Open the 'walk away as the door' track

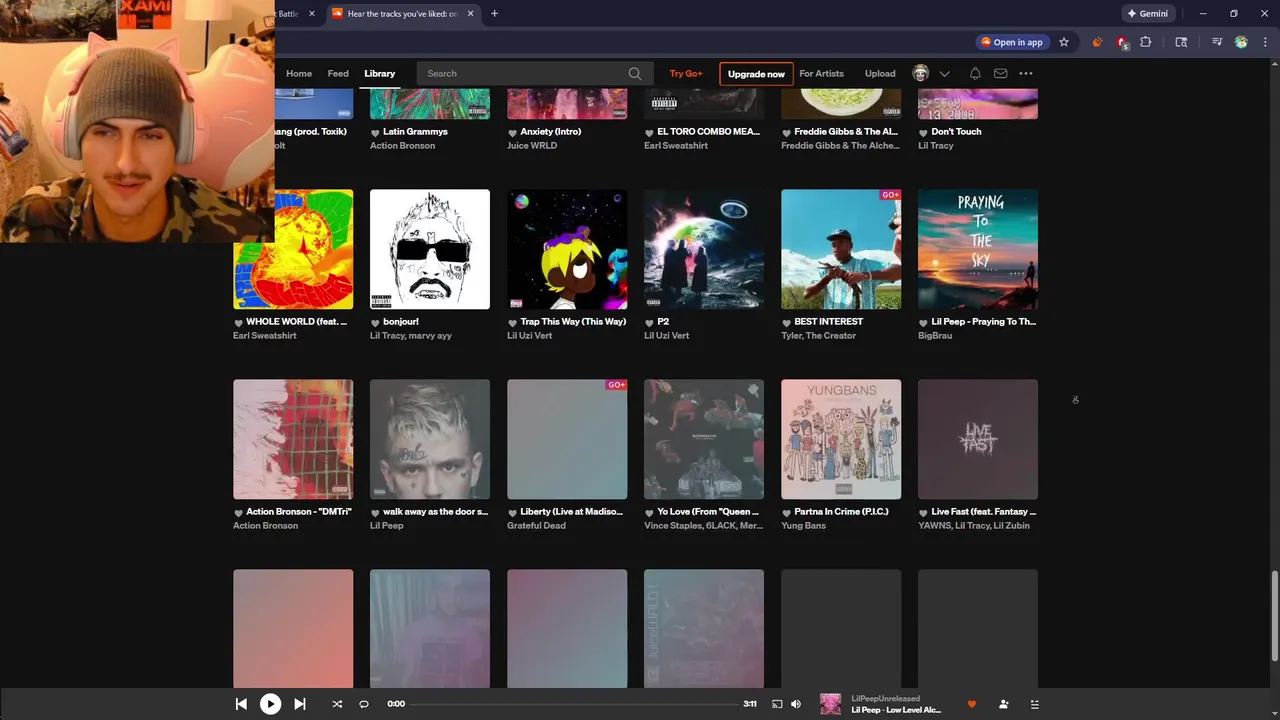click(x=436, y=512)
